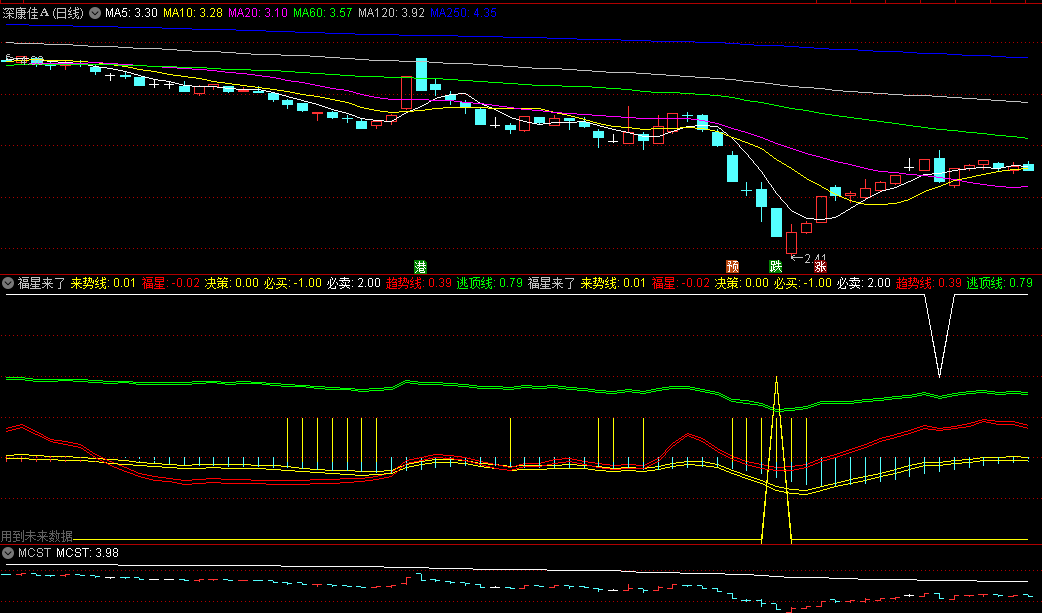Select the tall cyan candlestick above 港 marker
Image resolution: width=1042 pixels, height=613 pixels.
point(421,74)
